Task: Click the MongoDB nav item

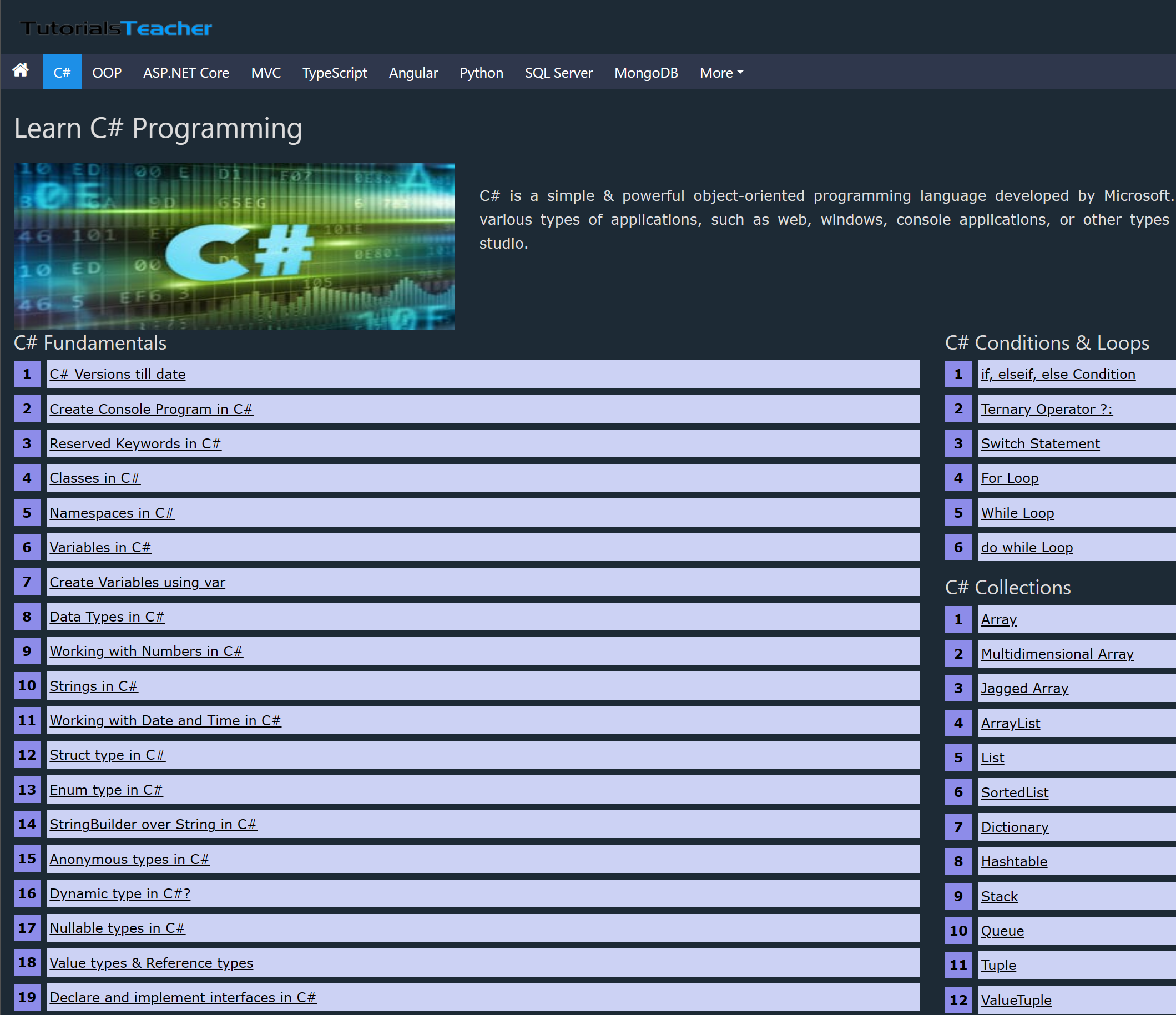Action: (645, 73)
